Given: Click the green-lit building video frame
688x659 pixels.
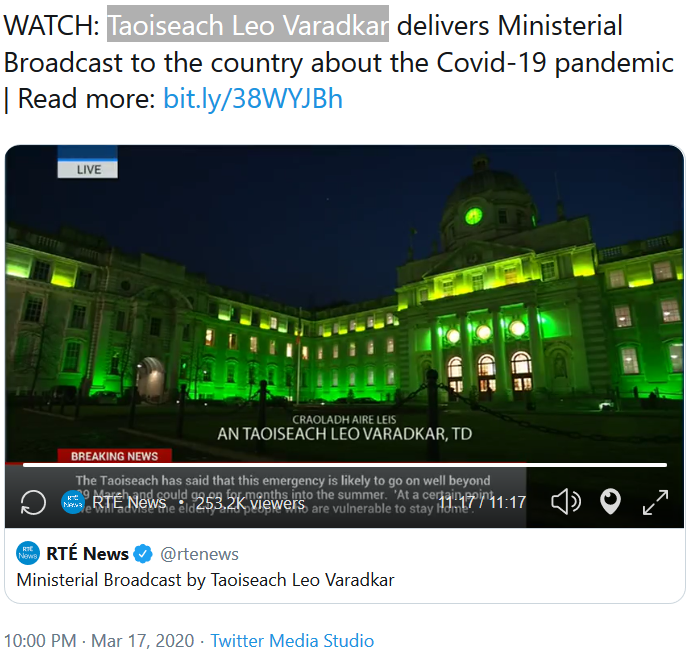Looking at the screenshot, I should 344,303.
